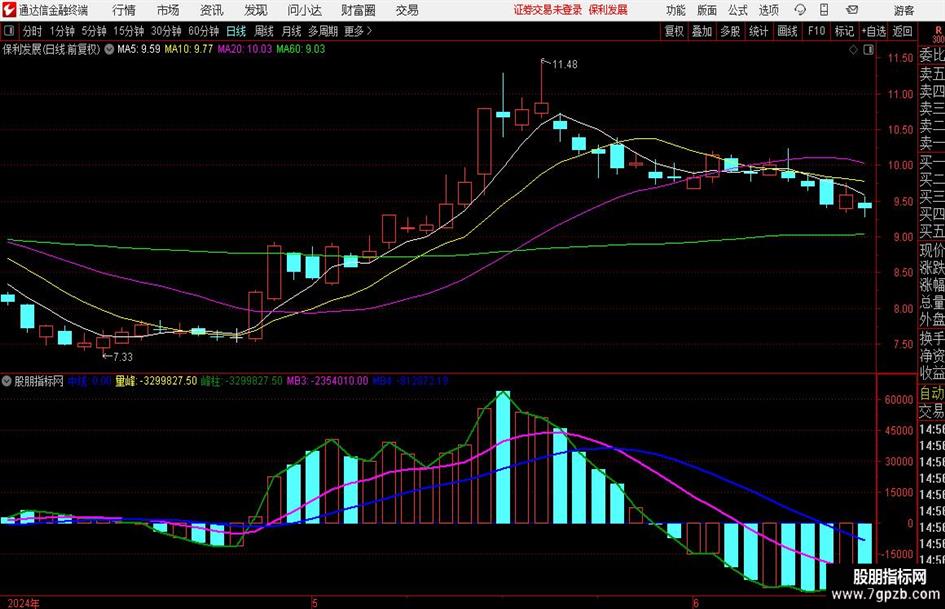This screenshot has height=609, width=945.
Task: Toggle the left sidebar panel icon
Action: (9, 31)
